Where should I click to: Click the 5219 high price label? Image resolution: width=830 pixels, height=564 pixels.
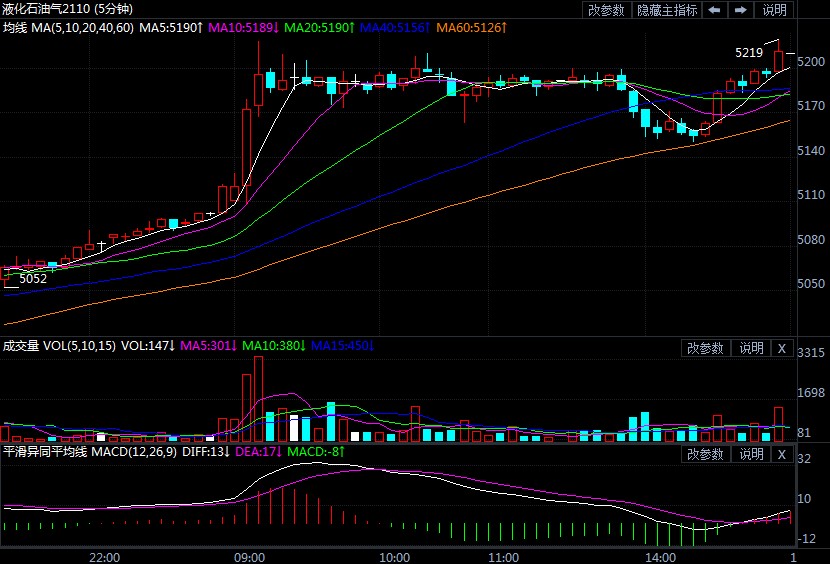click(748, 52)
